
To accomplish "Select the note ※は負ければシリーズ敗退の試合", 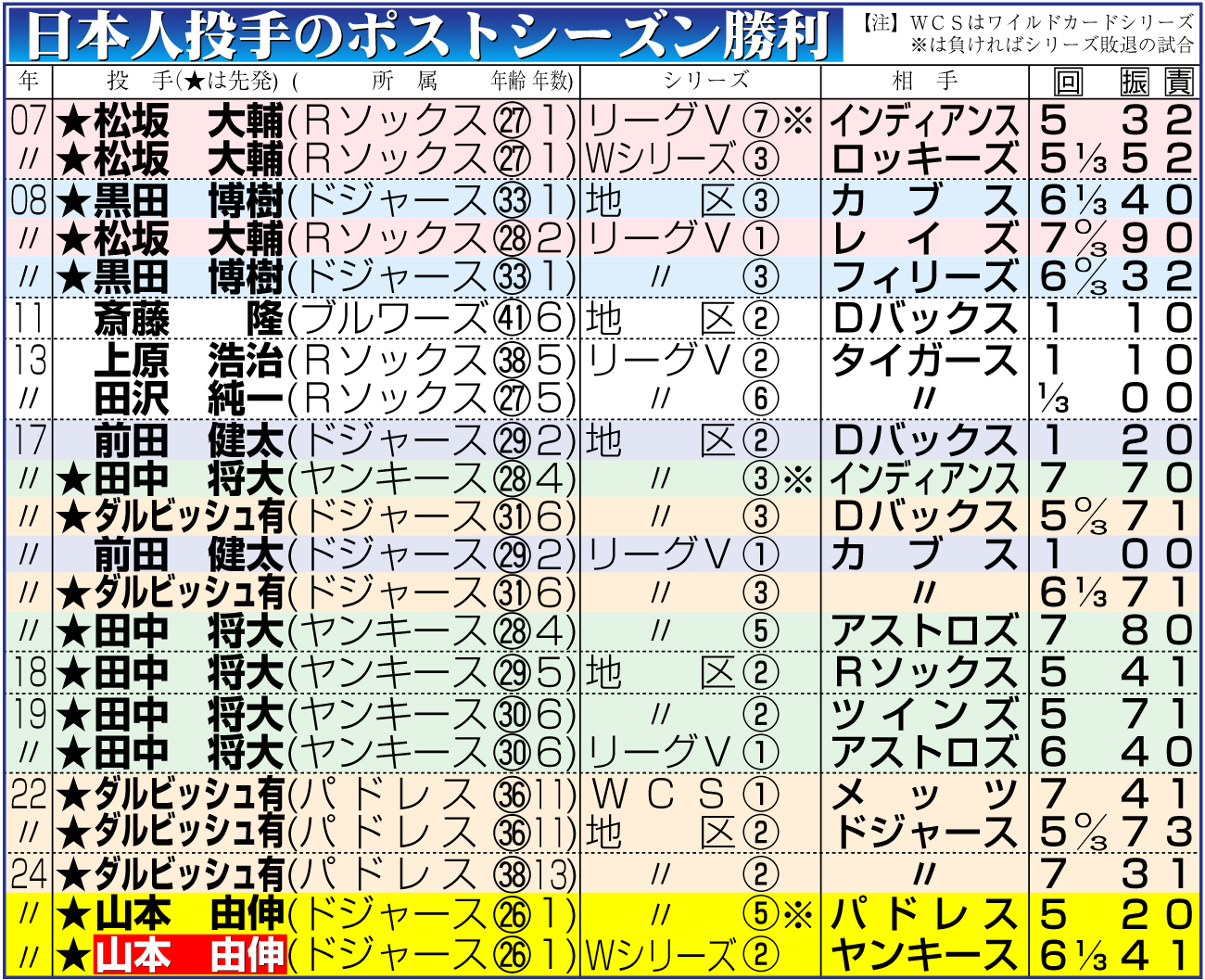I will click(x=1051, y=45).
